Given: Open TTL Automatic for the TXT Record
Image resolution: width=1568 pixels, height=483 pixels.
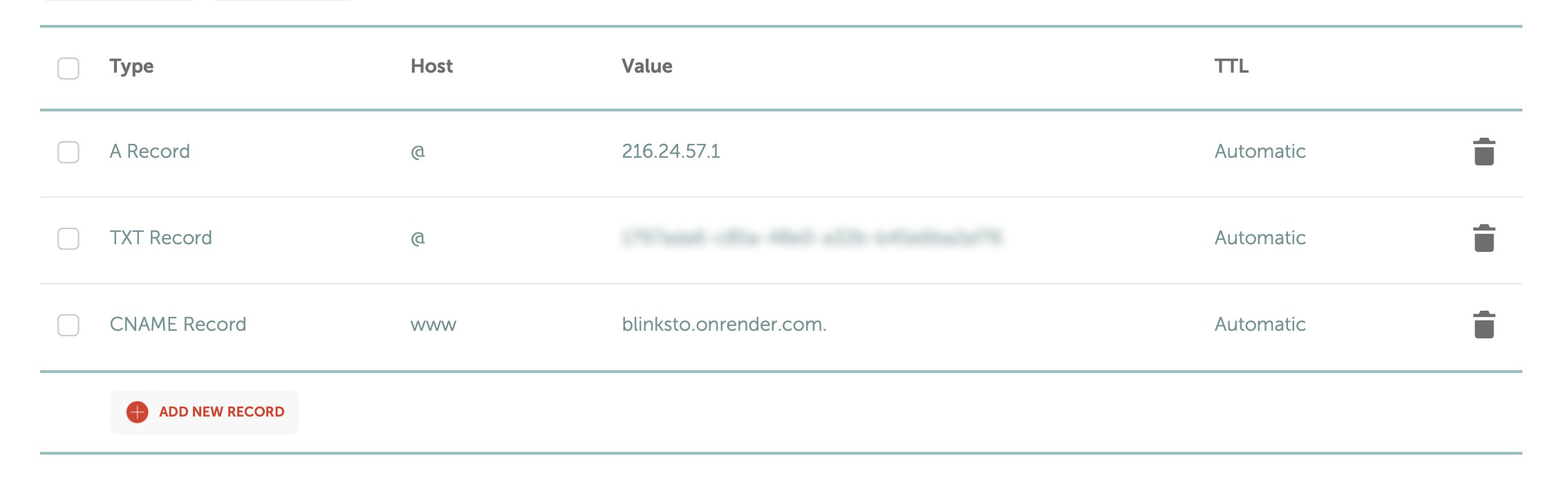Looking at the screenshot, I should [x=1260, y=238].
